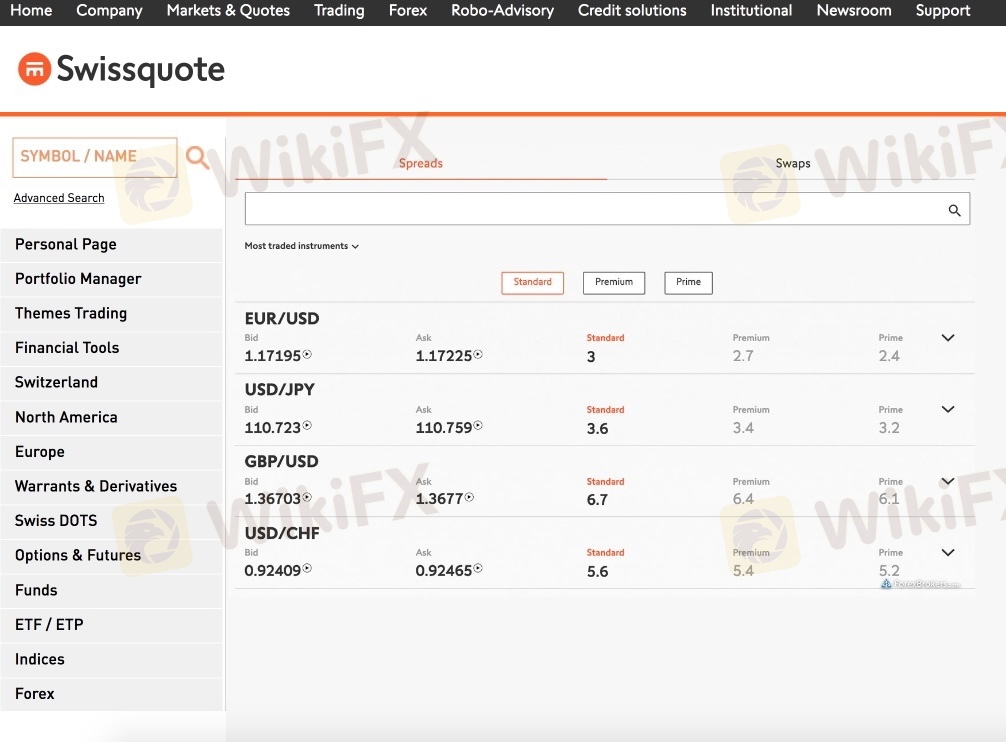This screenshot has height=742, width=1006.
Task: Click the small icon beside USD/JPY bid price
Action: point(308,426)
